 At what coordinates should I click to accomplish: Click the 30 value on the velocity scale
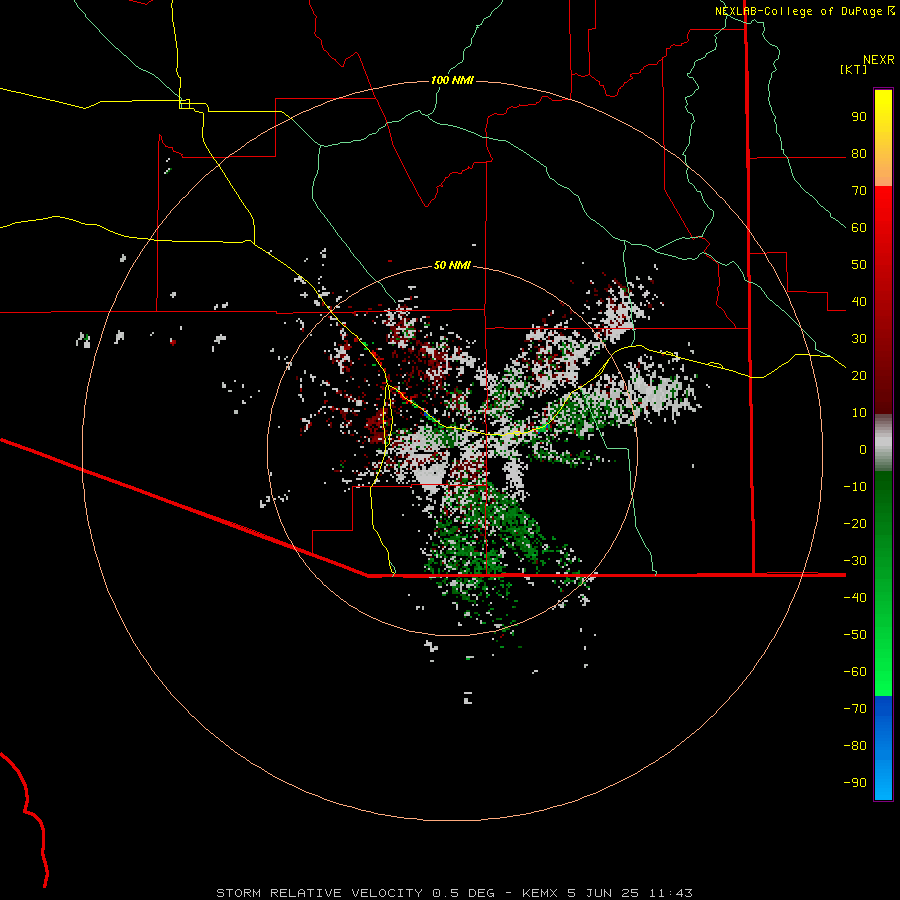[859, 339]
